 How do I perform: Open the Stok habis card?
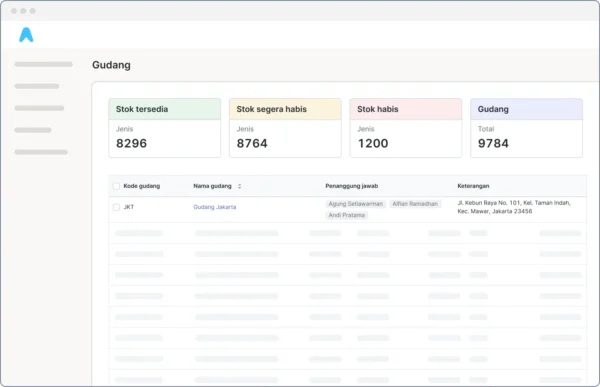pos(406,128)
